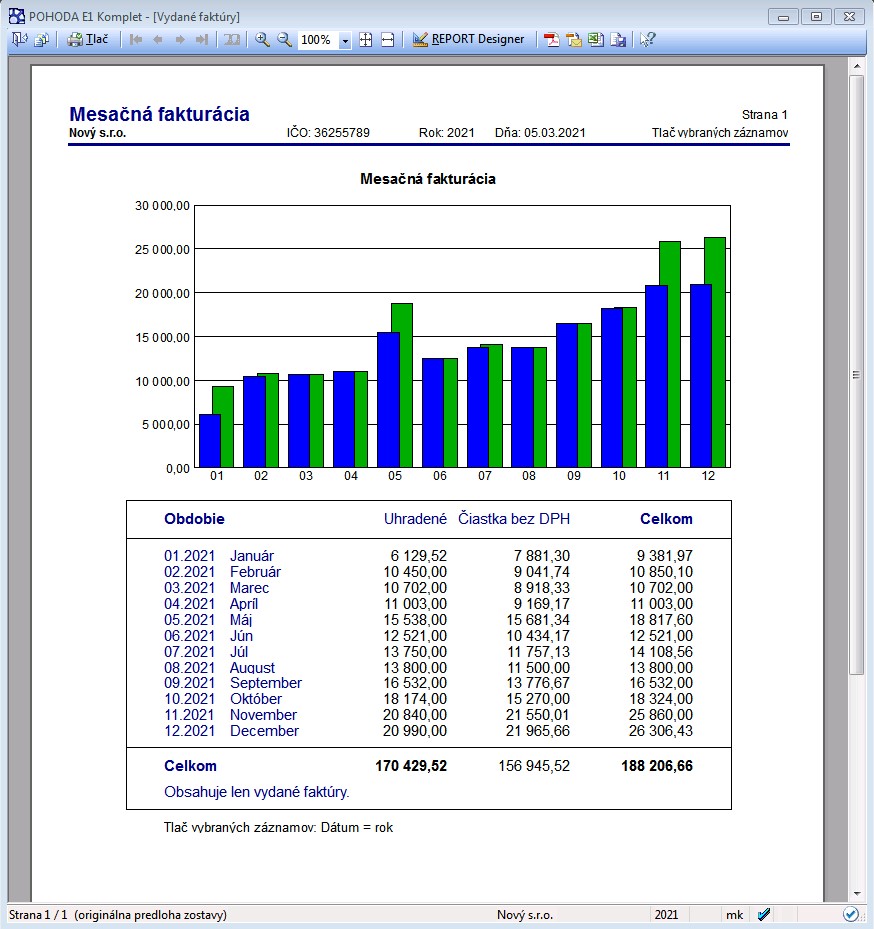Image resolution: width=874 pixels, height=929 pixels.
Task: Click the zoom out magnifier icon
Action: tap(284, 40)
